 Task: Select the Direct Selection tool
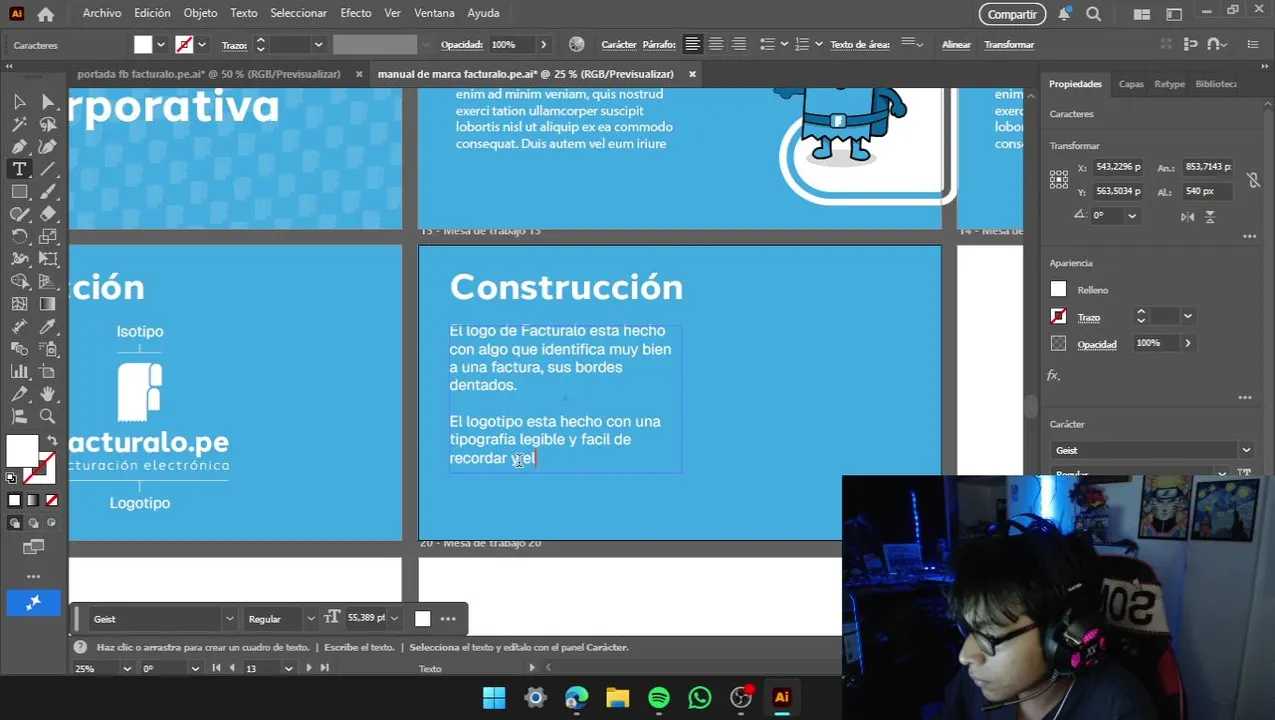coord(48,101)
